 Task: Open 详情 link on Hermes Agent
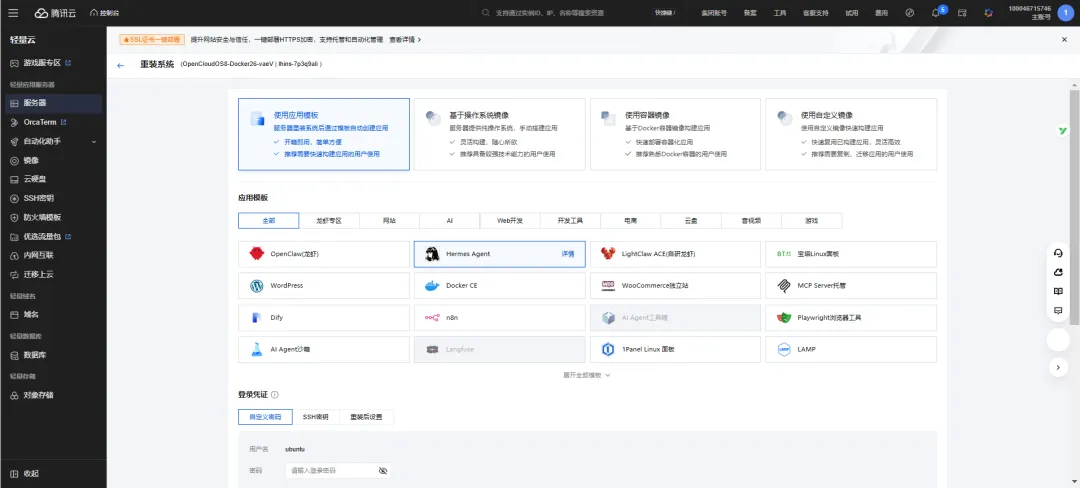click(x=568, y=254)
